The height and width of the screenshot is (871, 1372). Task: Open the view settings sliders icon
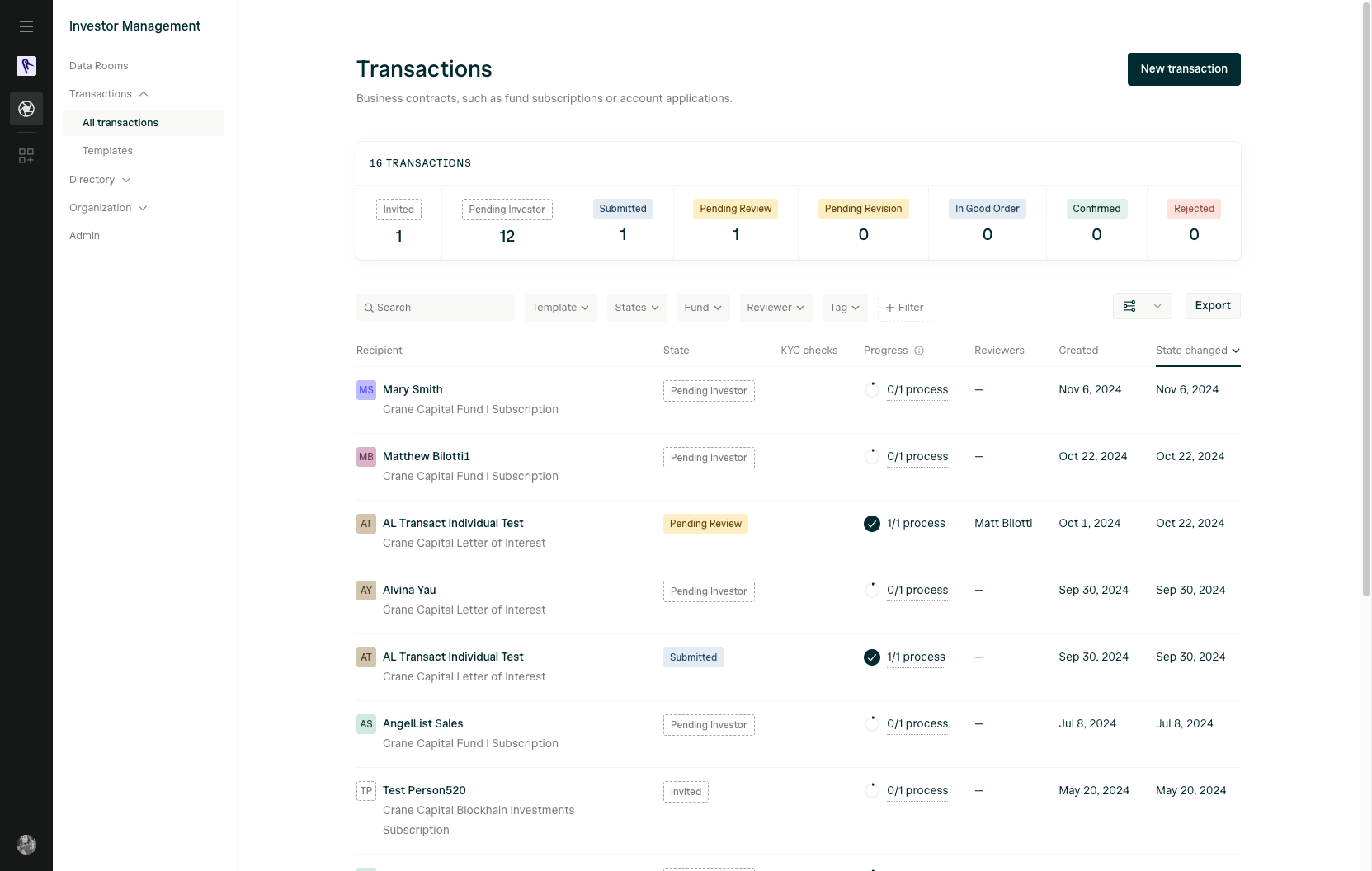click(1129, 306)
